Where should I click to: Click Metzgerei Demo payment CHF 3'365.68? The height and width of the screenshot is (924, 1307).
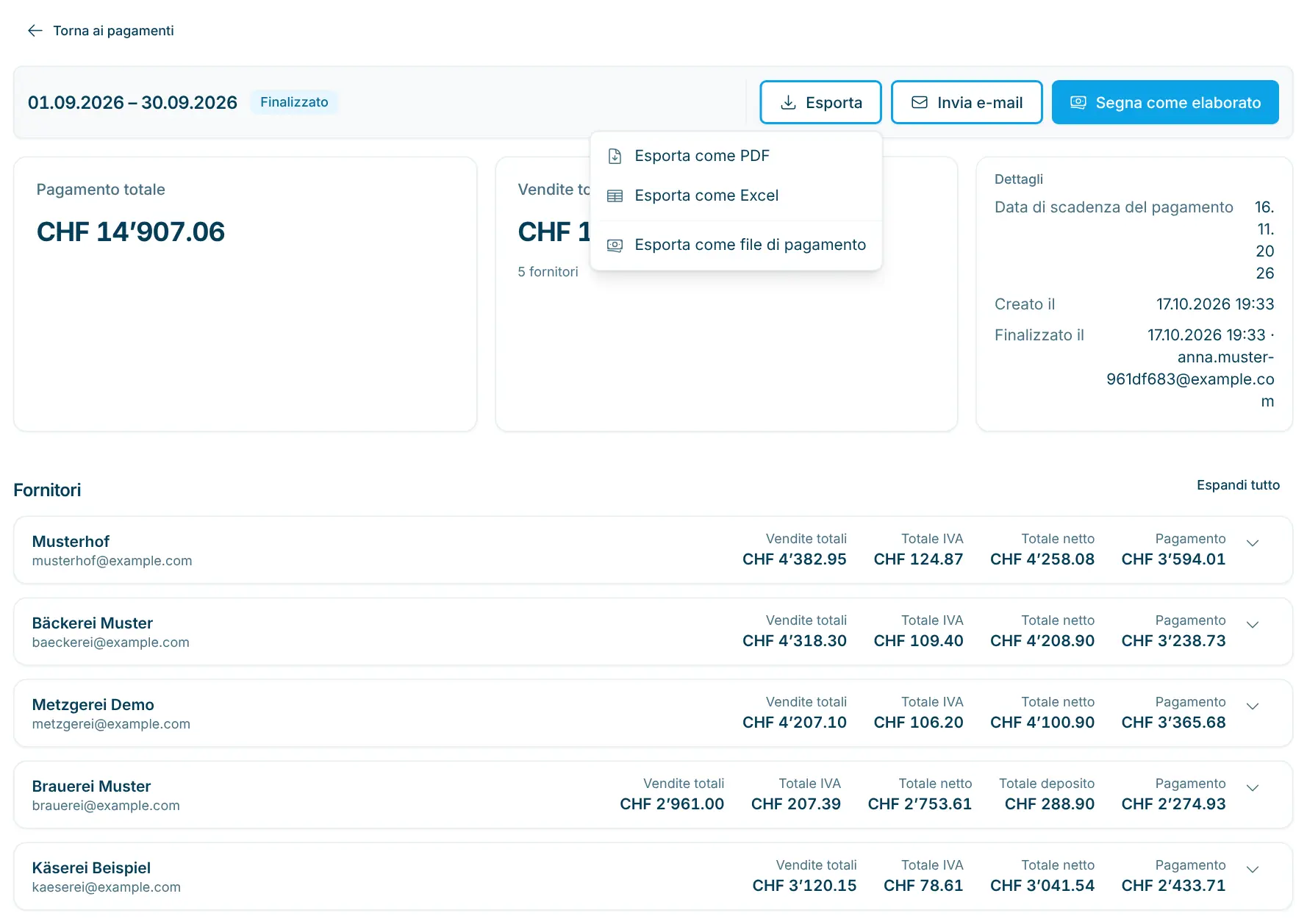coord(1173,723)
